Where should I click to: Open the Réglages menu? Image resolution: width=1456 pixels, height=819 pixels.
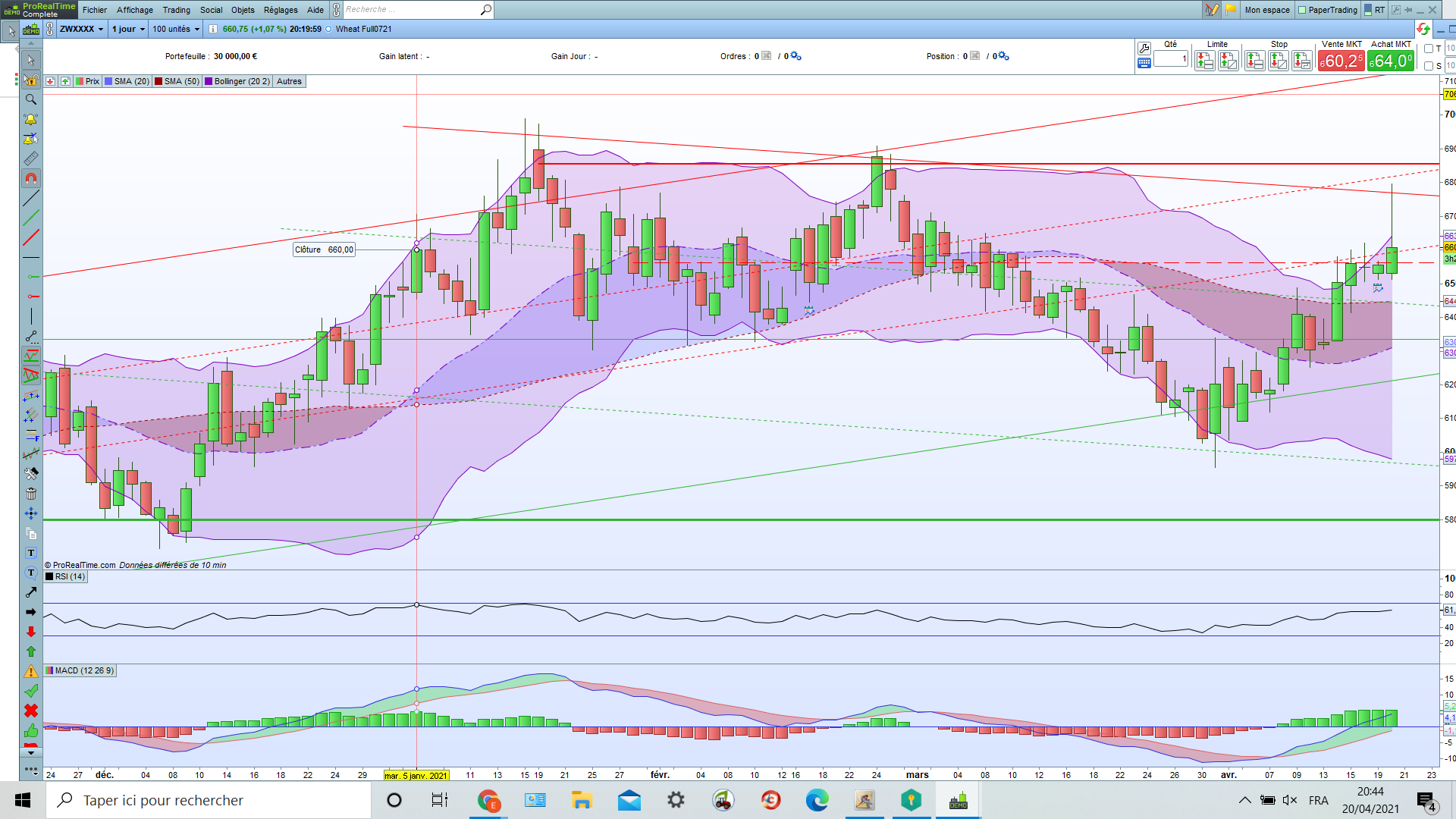[281, 10]
